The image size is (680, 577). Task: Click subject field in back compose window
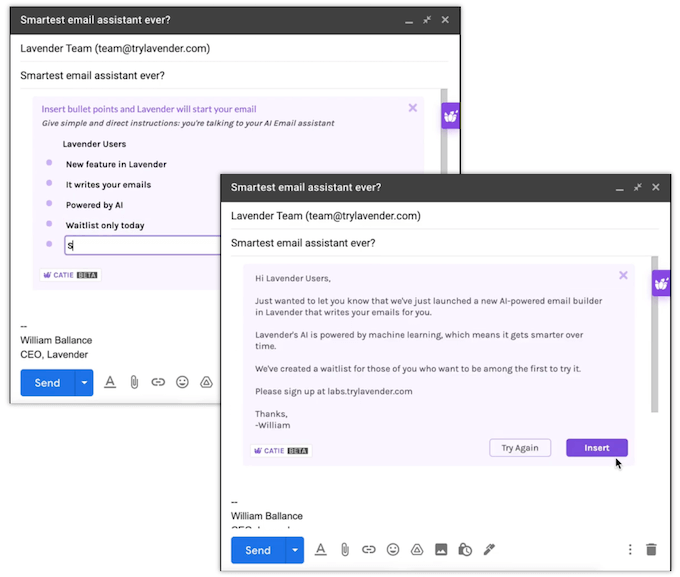pos(234,75)
